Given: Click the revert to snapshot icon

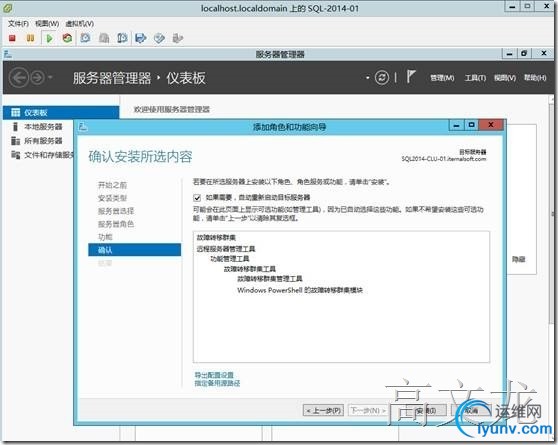Looking at the screenshot, I should coord(104,38).
